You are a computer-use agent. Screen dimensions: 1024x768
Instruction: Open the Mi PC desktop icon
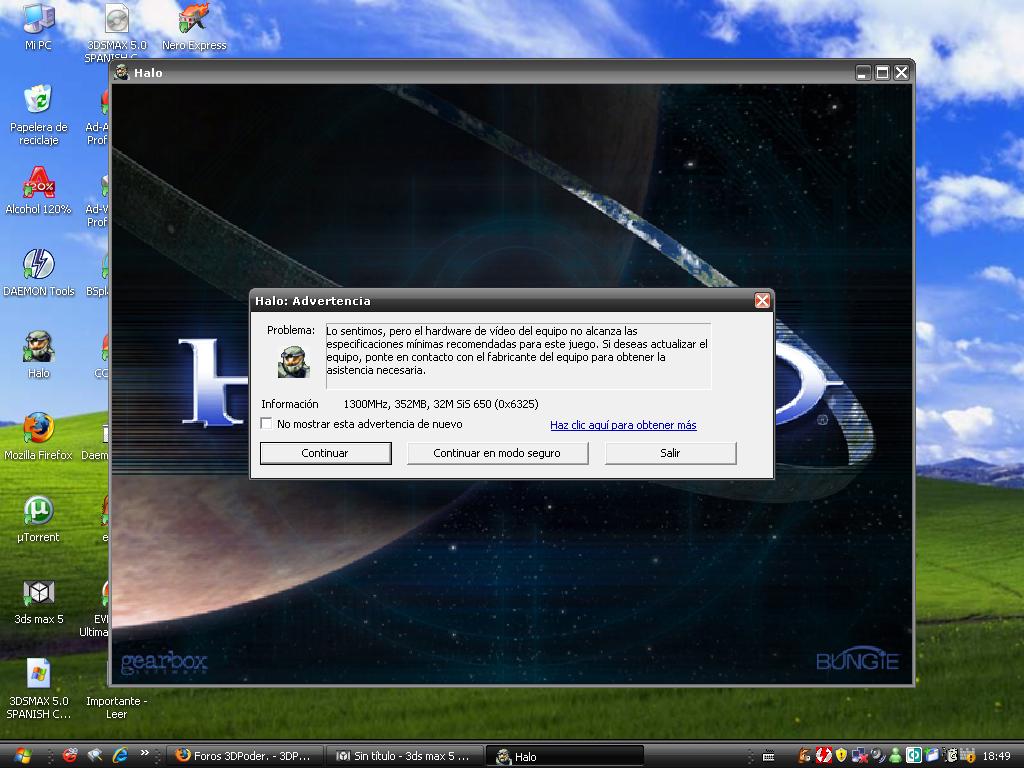point(38,26)
